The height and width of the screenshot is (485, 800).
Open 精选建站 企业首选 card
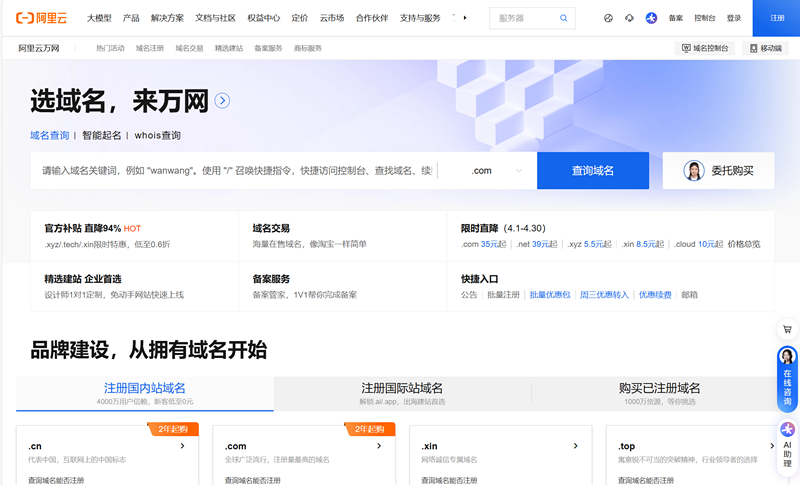[x=134, y=286]
